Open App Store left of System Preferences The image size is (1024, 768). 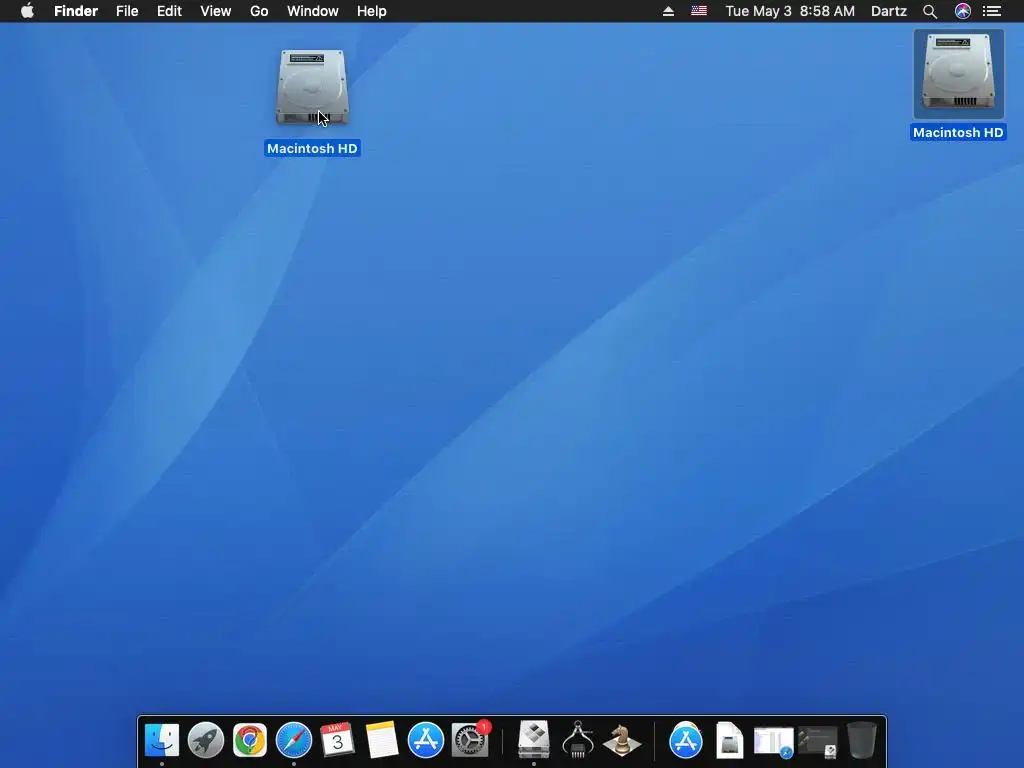click(x=426, y=741)
